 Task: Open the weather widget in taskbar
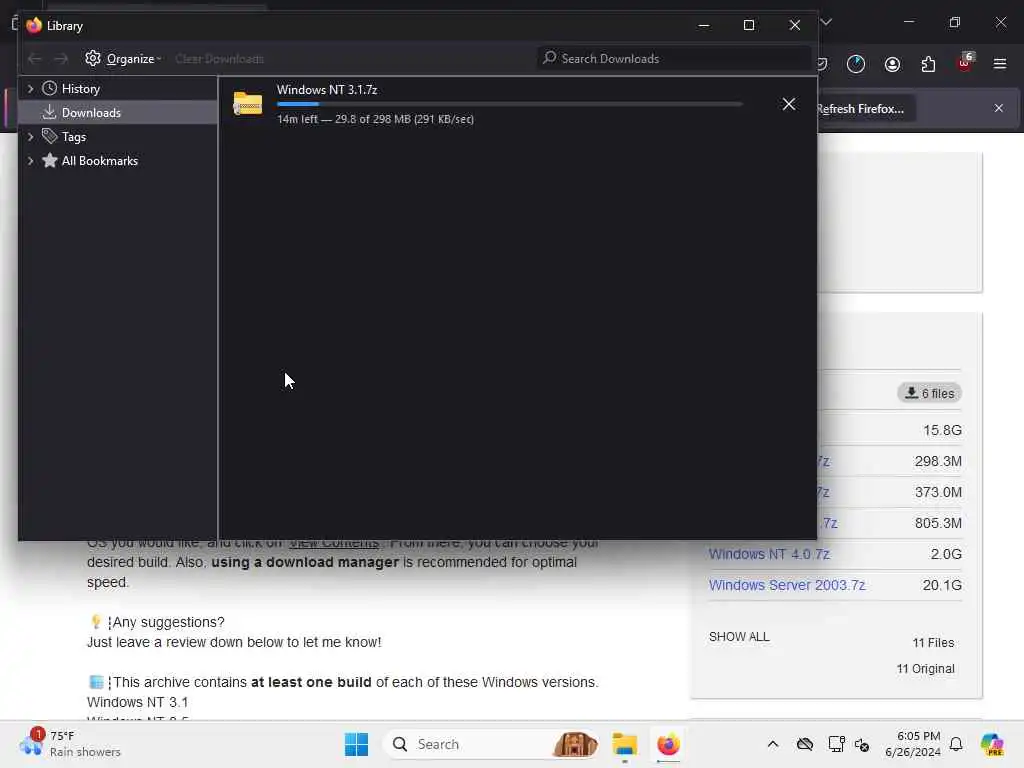pos(71,744)
